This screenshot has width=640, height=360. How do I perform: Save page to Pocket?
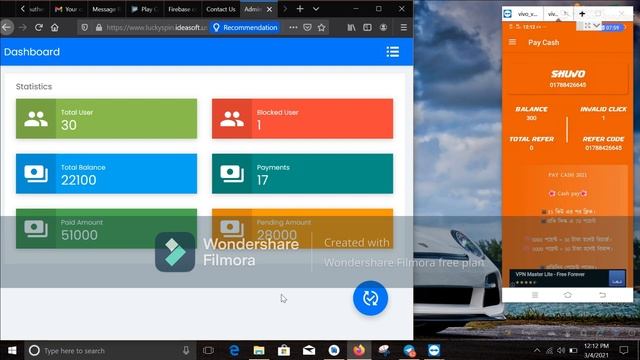307,27
